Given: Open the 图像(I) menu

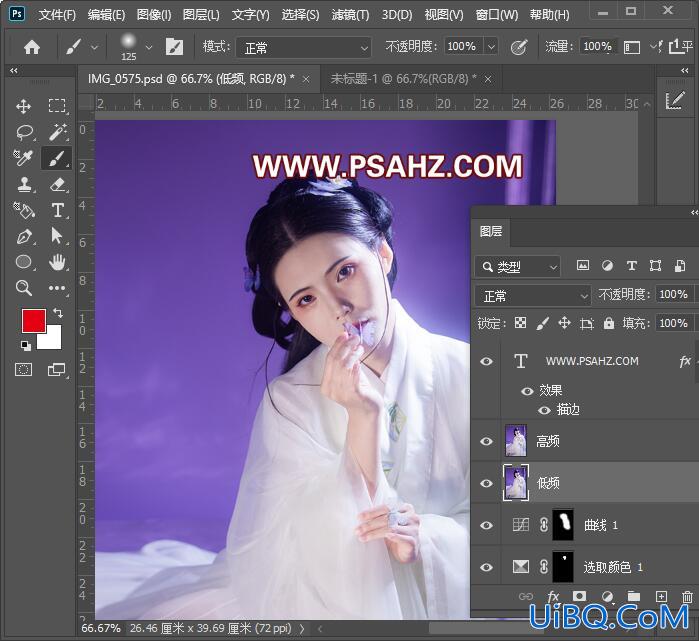Looking at the screenshot, I should (154, 15).
